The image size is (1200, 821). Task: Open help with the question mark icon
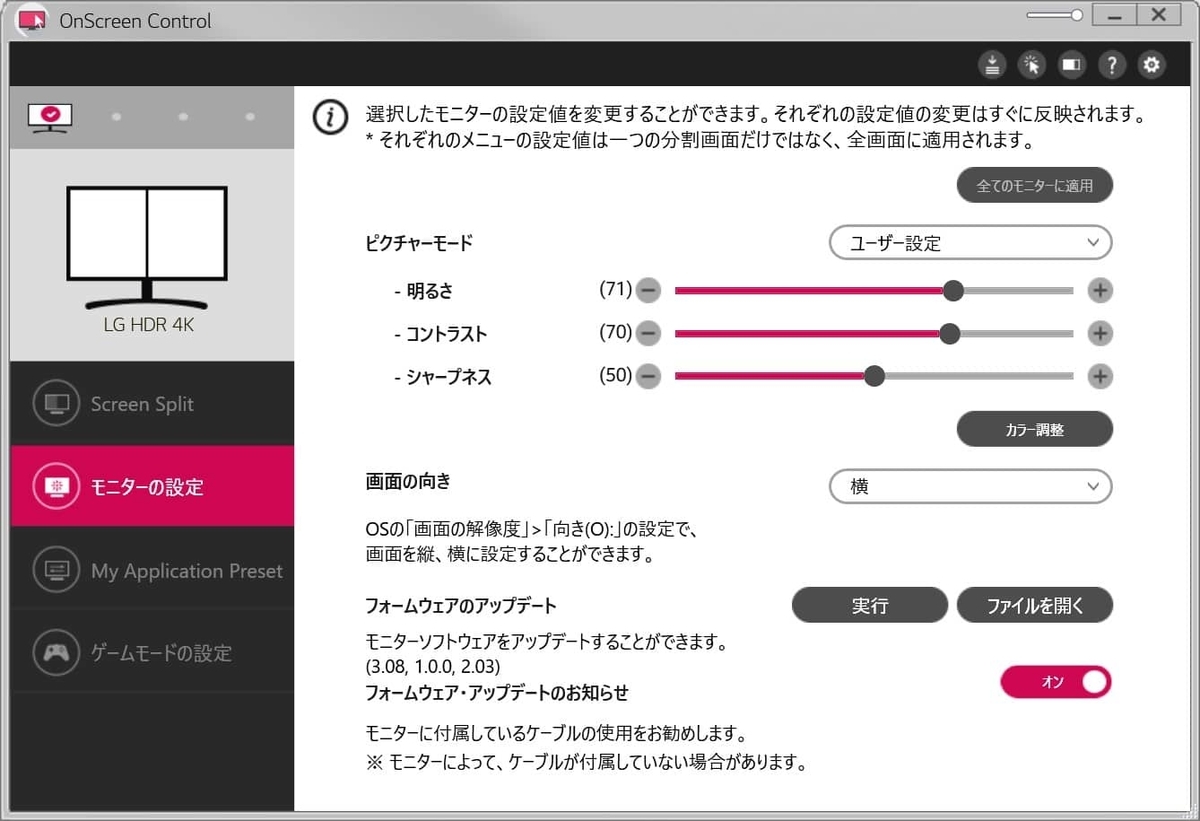1112,65
